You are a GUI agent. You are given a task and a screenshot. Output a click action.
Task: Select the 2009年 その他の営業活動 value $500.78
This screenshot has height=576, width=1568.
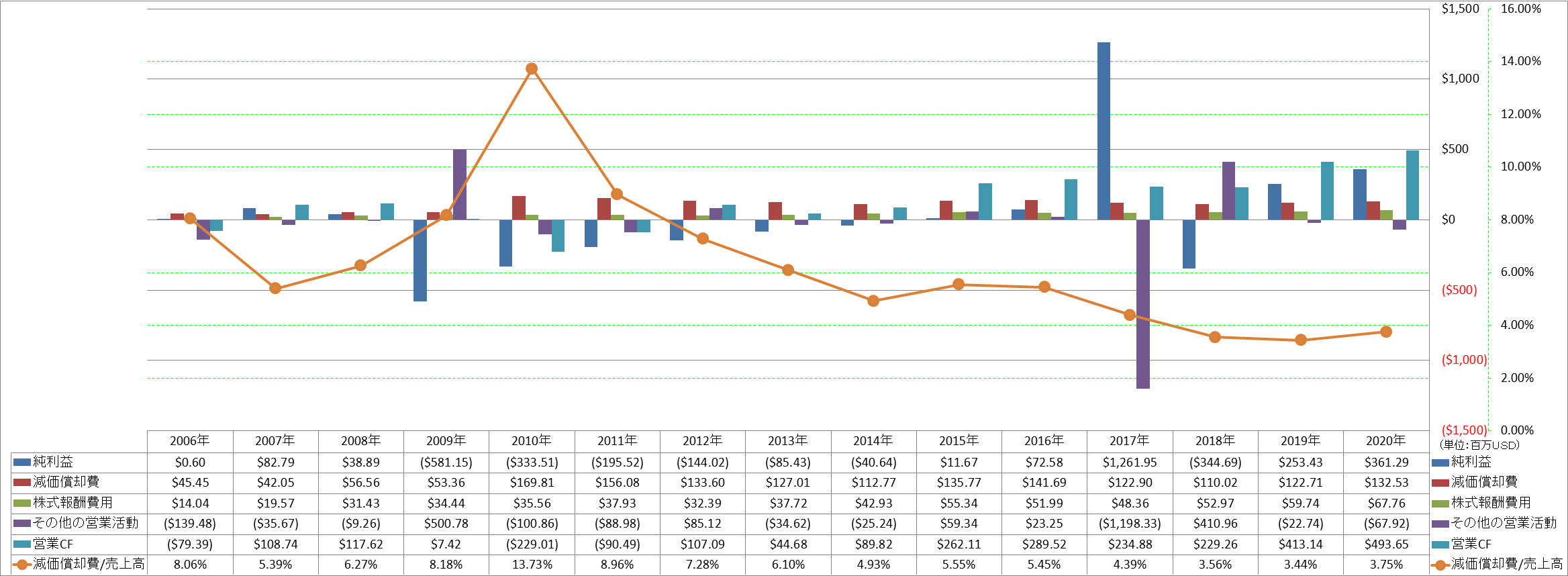click(446, 524)
